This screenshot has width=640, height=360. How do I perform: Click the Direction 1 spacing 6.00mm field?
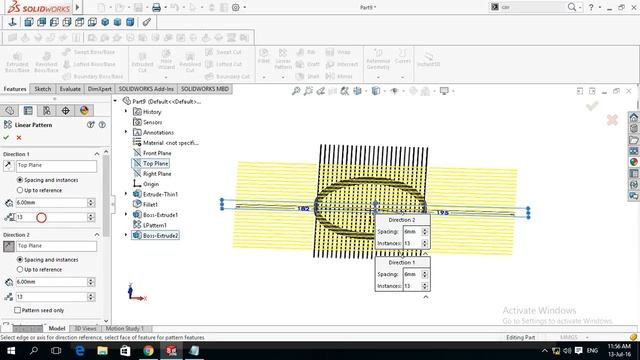click(51, 203)
